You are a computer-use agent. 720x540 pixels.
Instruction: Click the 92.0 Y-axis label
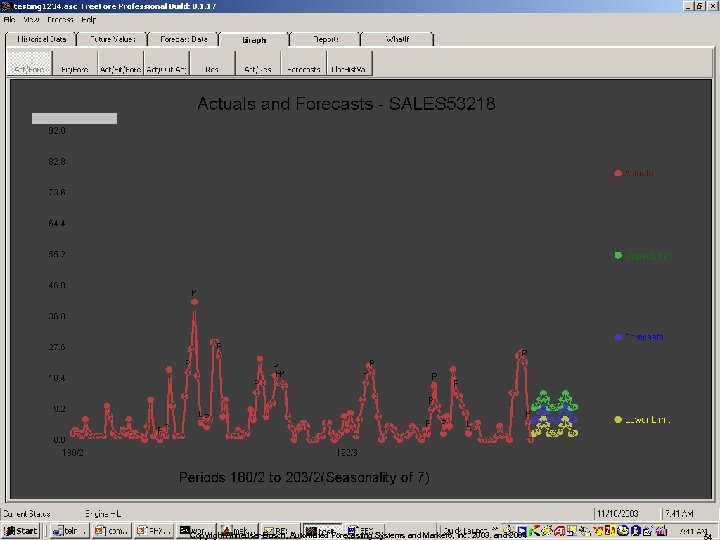point(57,131)
